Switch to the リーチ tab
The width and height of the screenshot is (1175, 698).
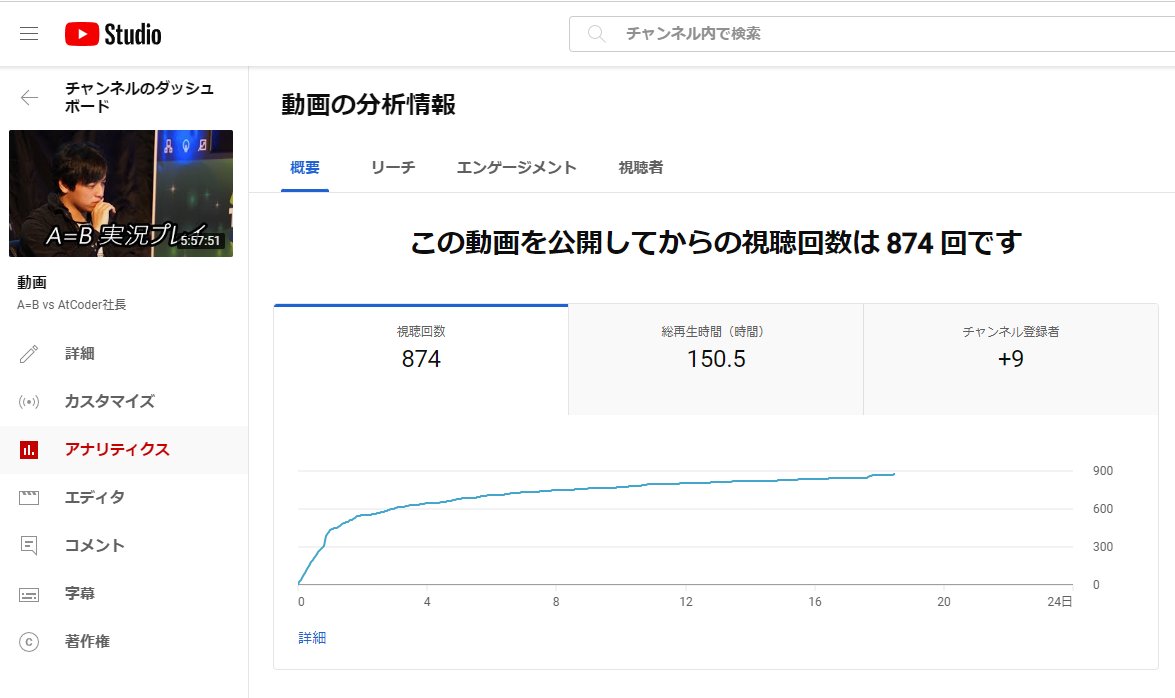click(392, 167)
